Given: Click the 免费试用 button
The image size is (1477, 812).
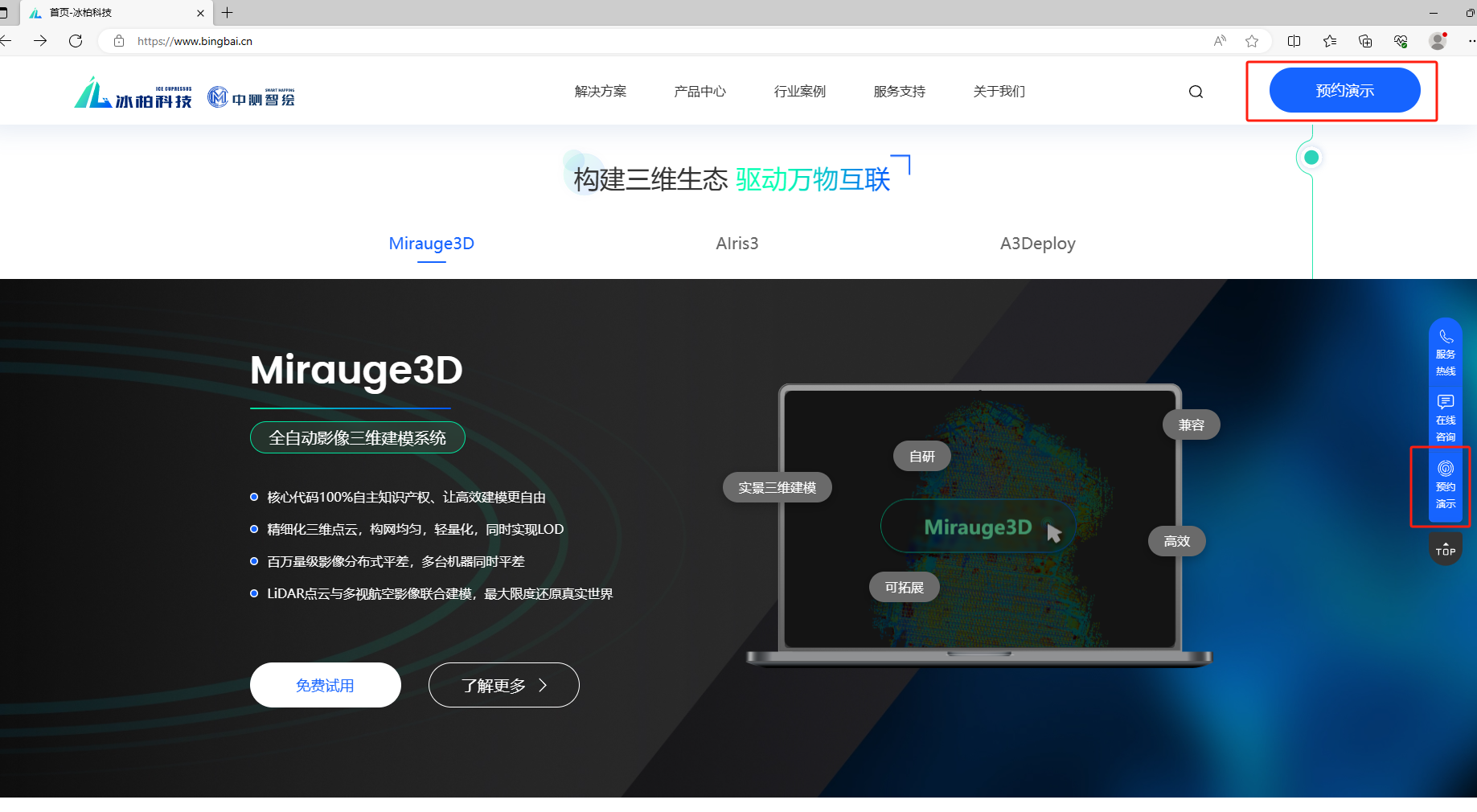Looking at the screenshot, I should pos(325,685).
